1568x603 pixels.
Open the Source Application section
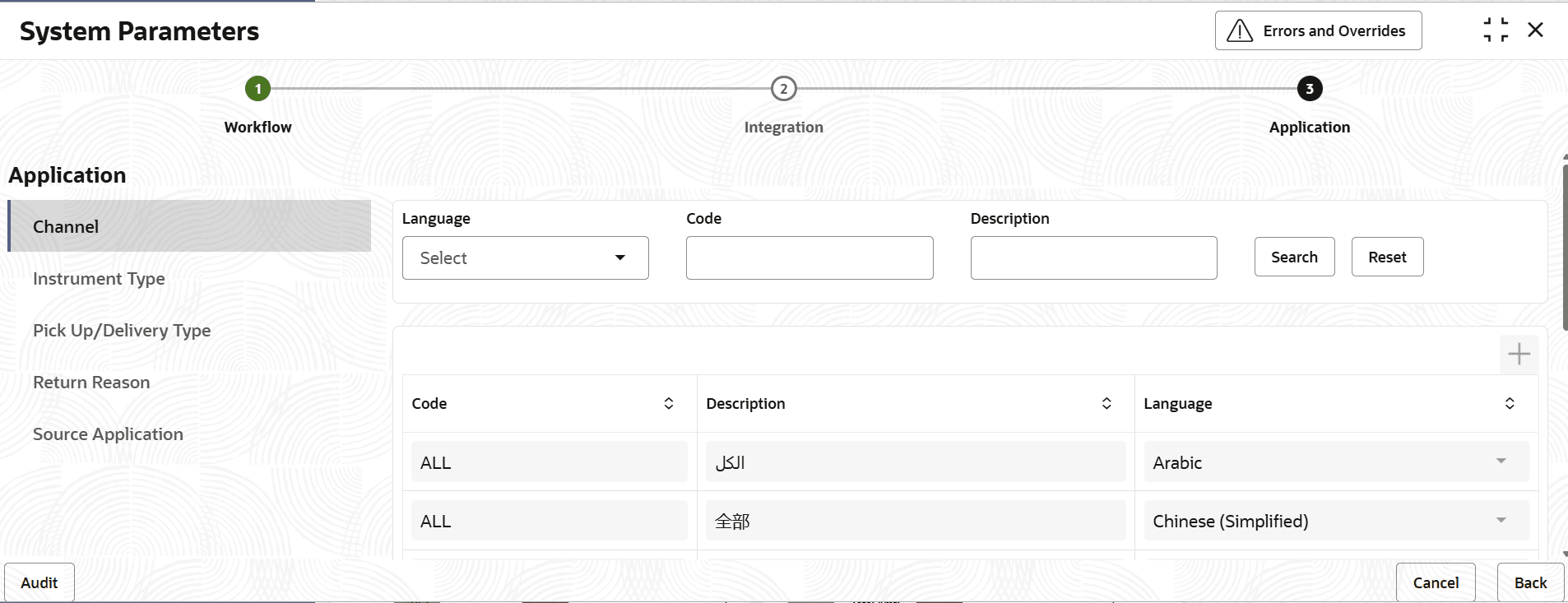pos(108,434)
